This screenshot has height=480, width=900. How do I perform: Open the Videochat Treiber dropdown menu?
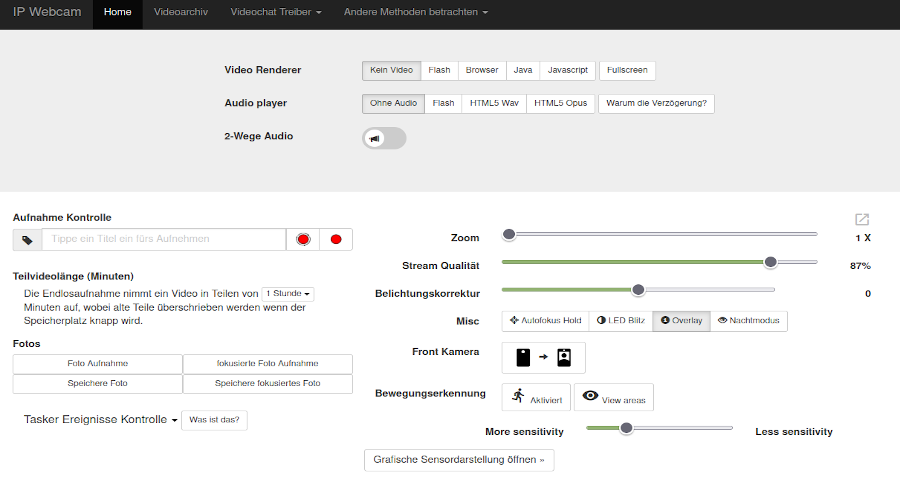tap(276, 12)
